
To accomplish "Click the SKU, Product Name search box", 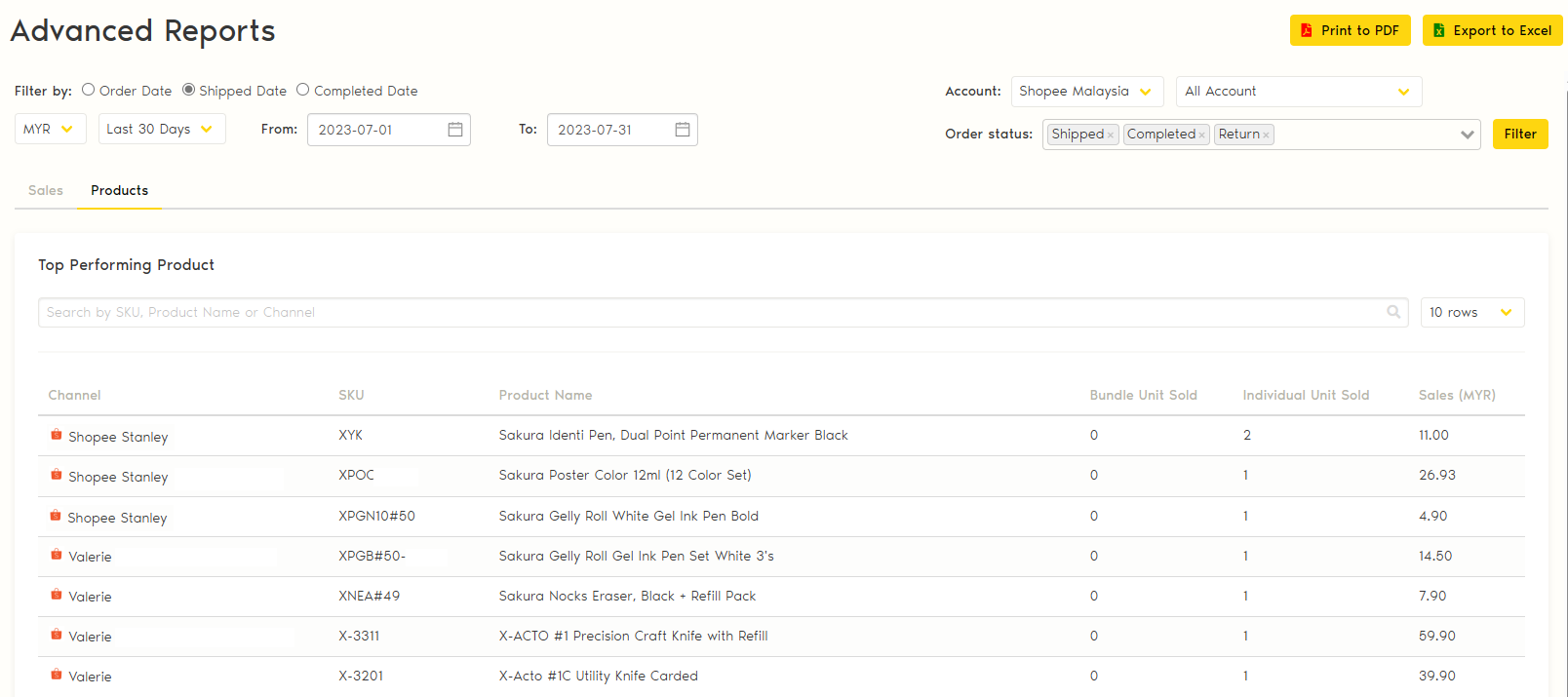I will [724, 312].
